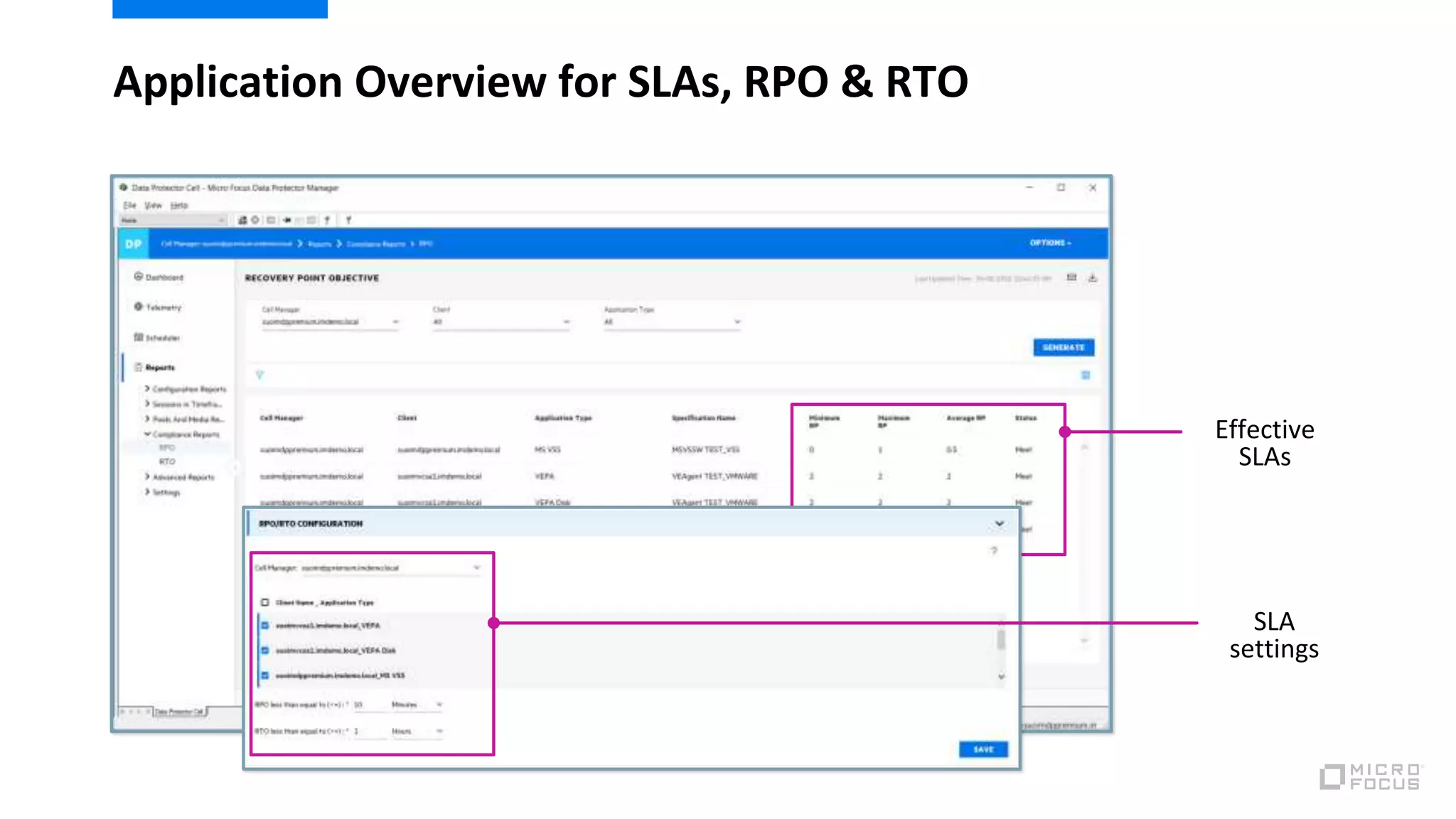The image size is (1456, 819).
Task: Sort by Specification Name column header
Action: (x=704, y=418)
